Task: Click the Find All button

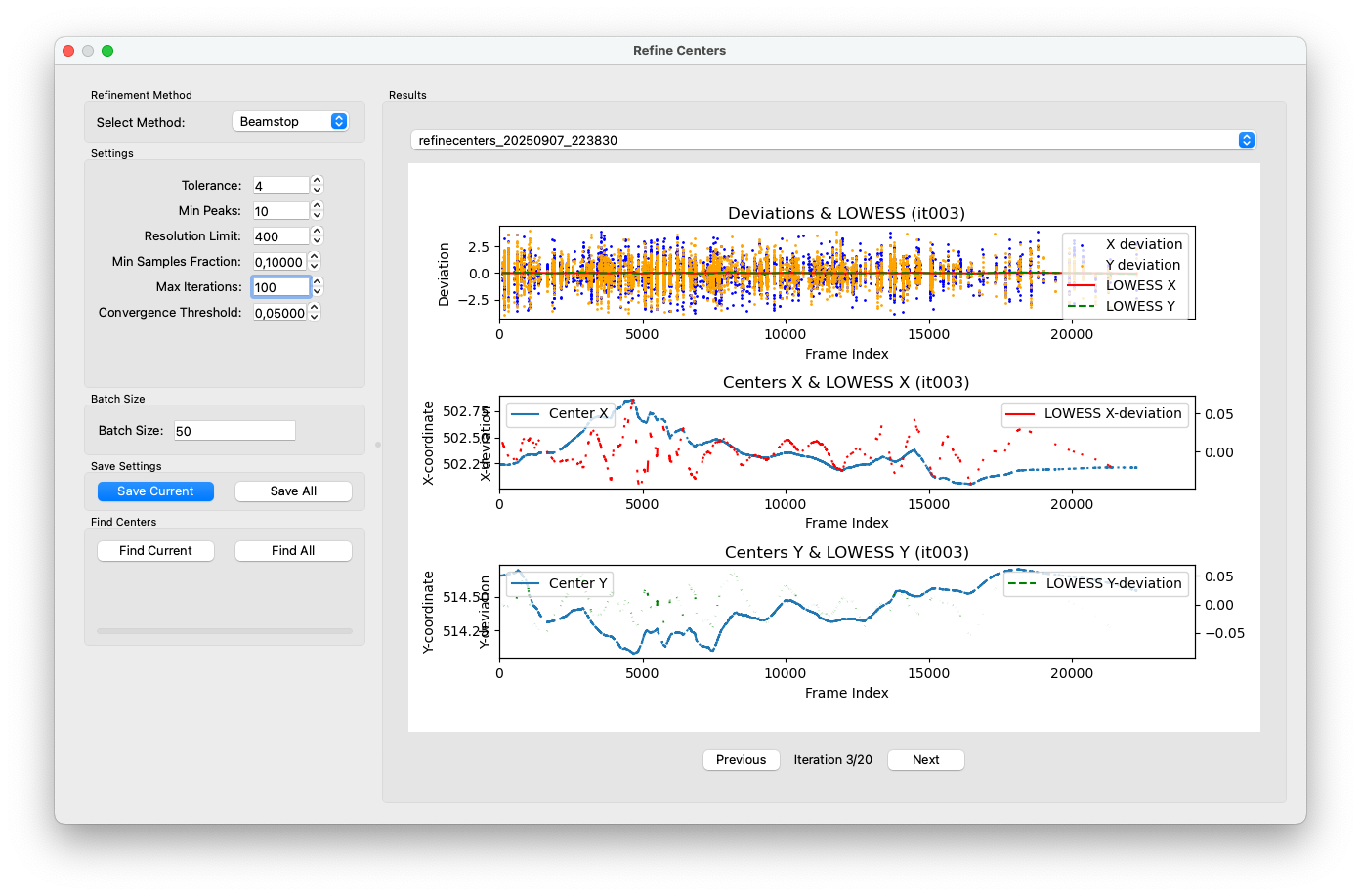Action: click(x=293, y=551)
